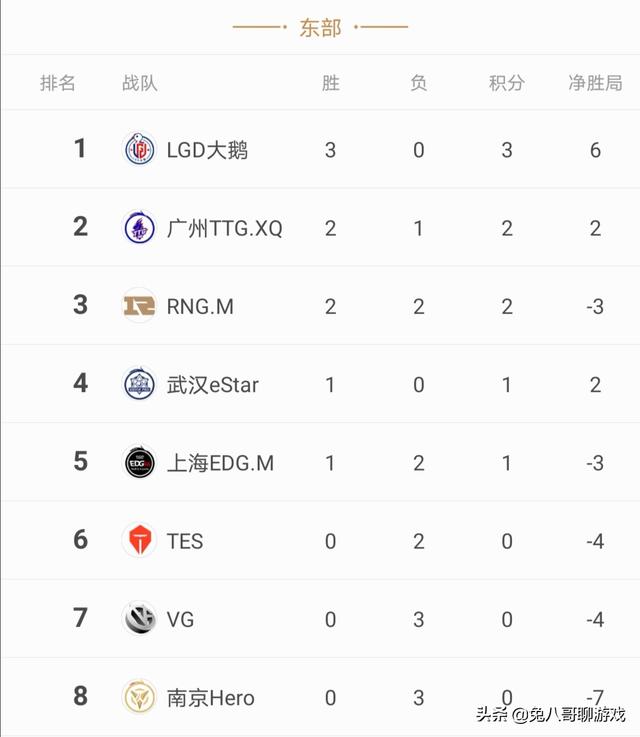Screen dimensions: 640x737
Task: Click the 头条 @兔八哥聊游戏 watermark
Action: (551, 715)
